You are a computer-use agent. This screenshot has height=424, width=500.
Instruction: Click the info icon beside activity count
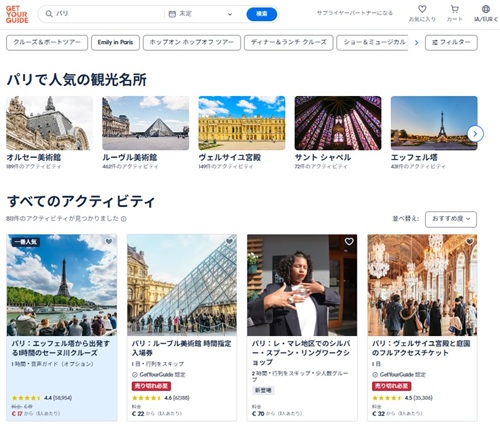123,219
